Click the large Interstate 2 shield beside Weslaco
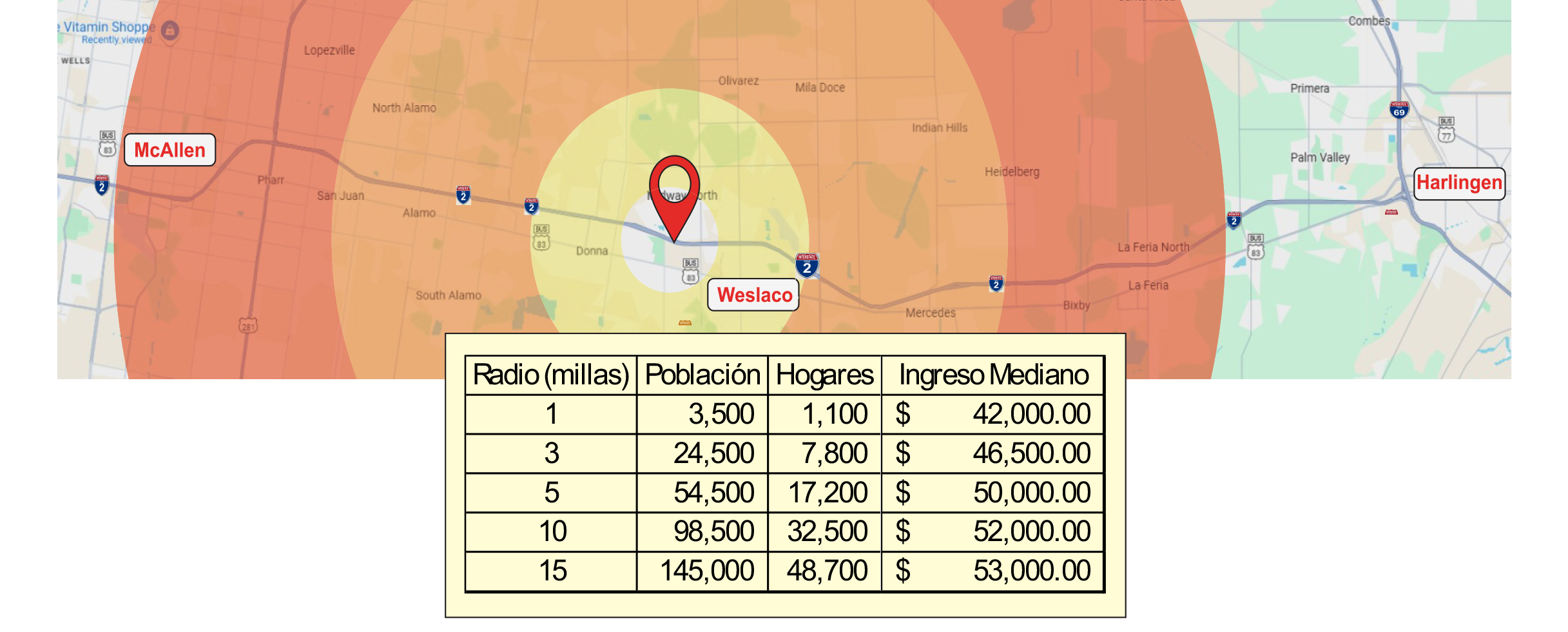The image size is (1568, 632). (x=807, y=265)
